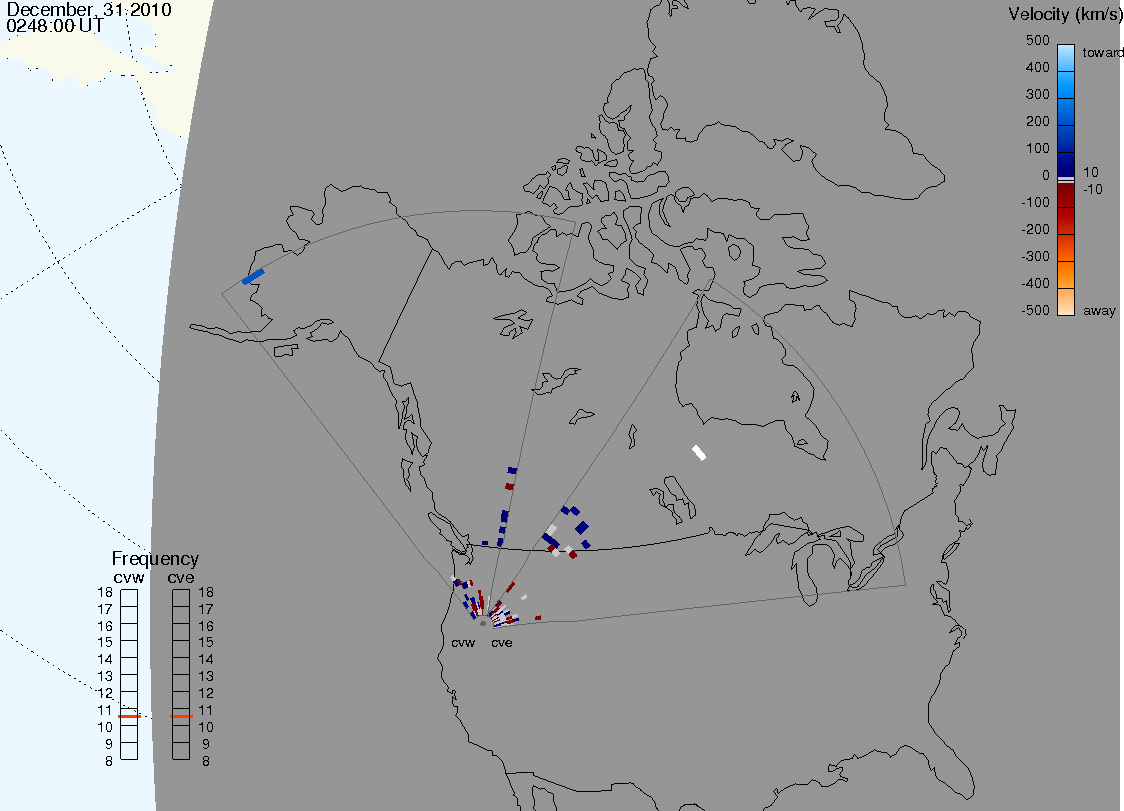This screenshot has width=1124, height=811.
Task: Click the '-500' velocity label
Action: [x=1035, y=310]
